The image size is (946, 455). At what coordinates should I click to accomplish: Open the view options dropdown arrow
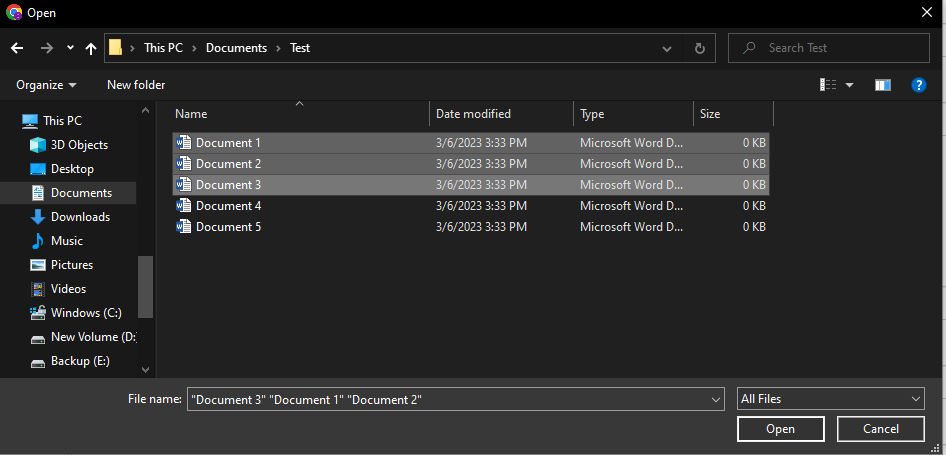(x=850, y=85)
